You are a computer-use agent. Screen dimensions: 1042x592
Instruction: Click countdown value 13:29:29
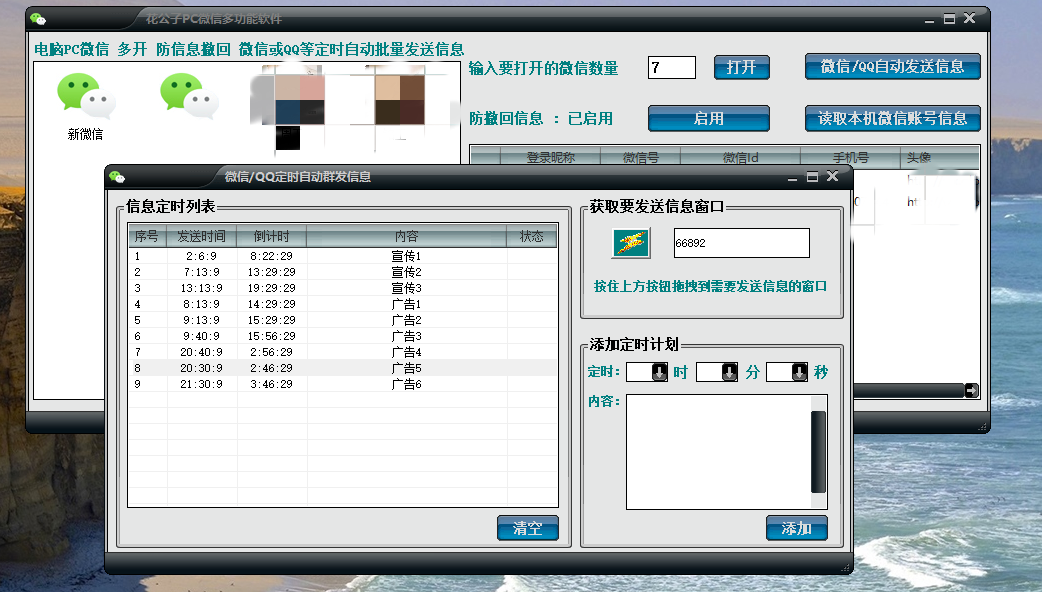(271, 272)
